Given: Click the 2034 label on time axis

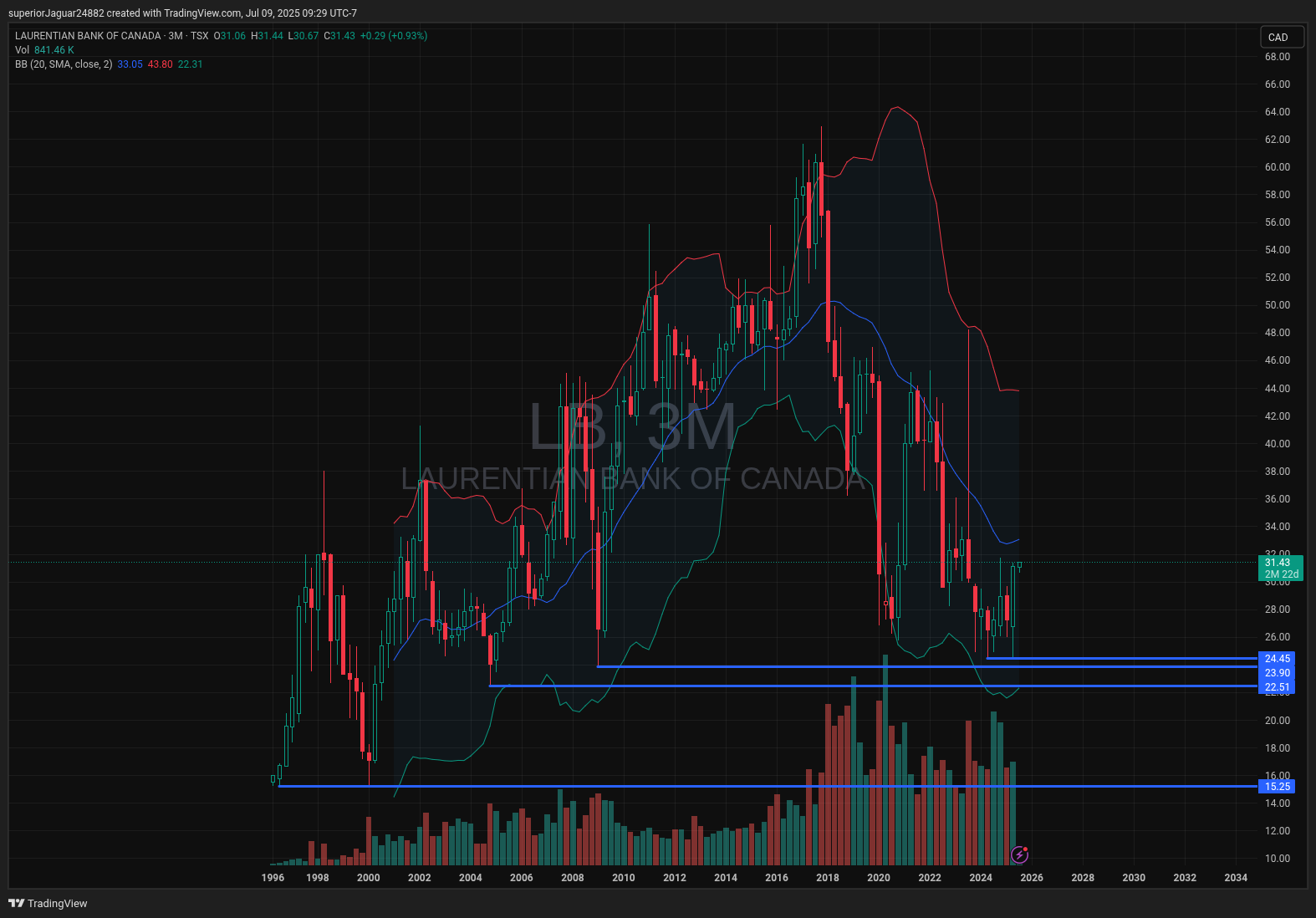Looking at the screenshot, I should (1236, 878).
